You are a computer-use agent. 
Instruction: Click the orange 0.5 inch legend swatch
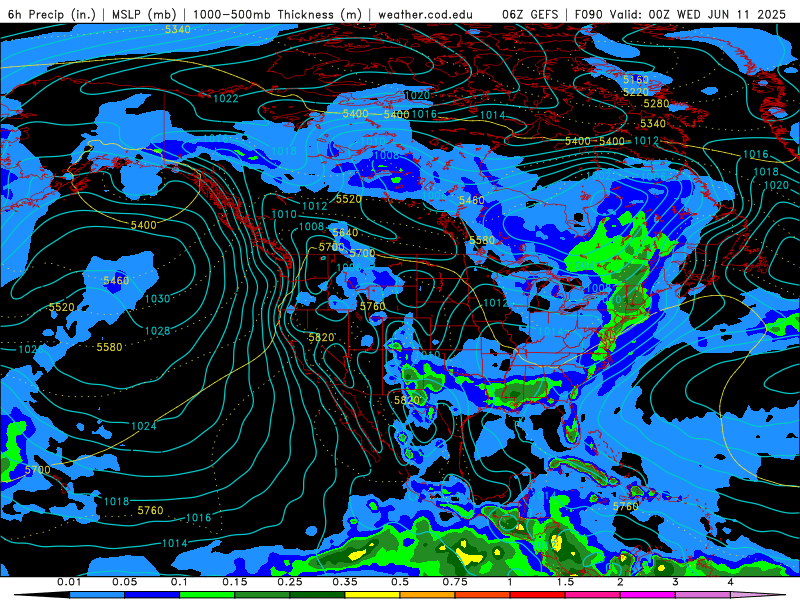click(428, 595)
